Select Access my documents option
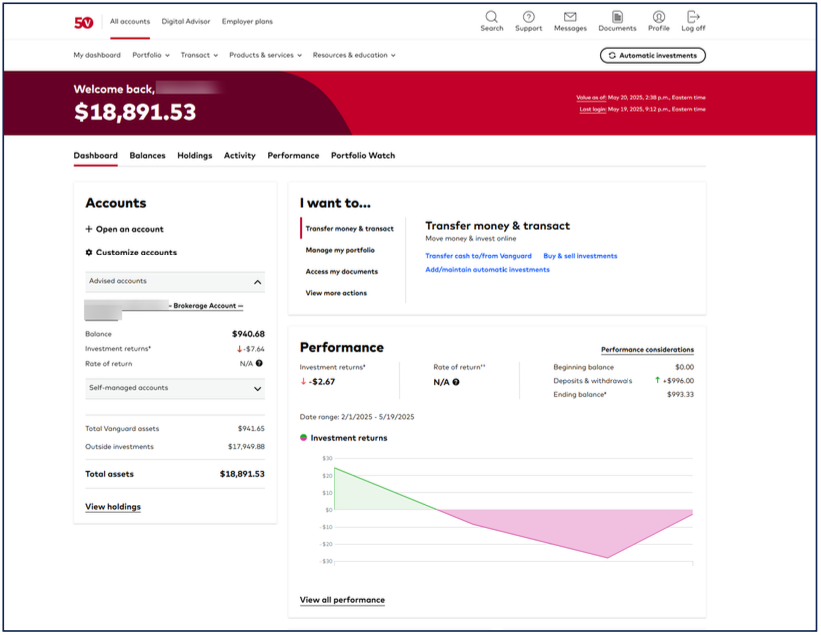Viewport: 821px width, 635px height. (342, 272)
